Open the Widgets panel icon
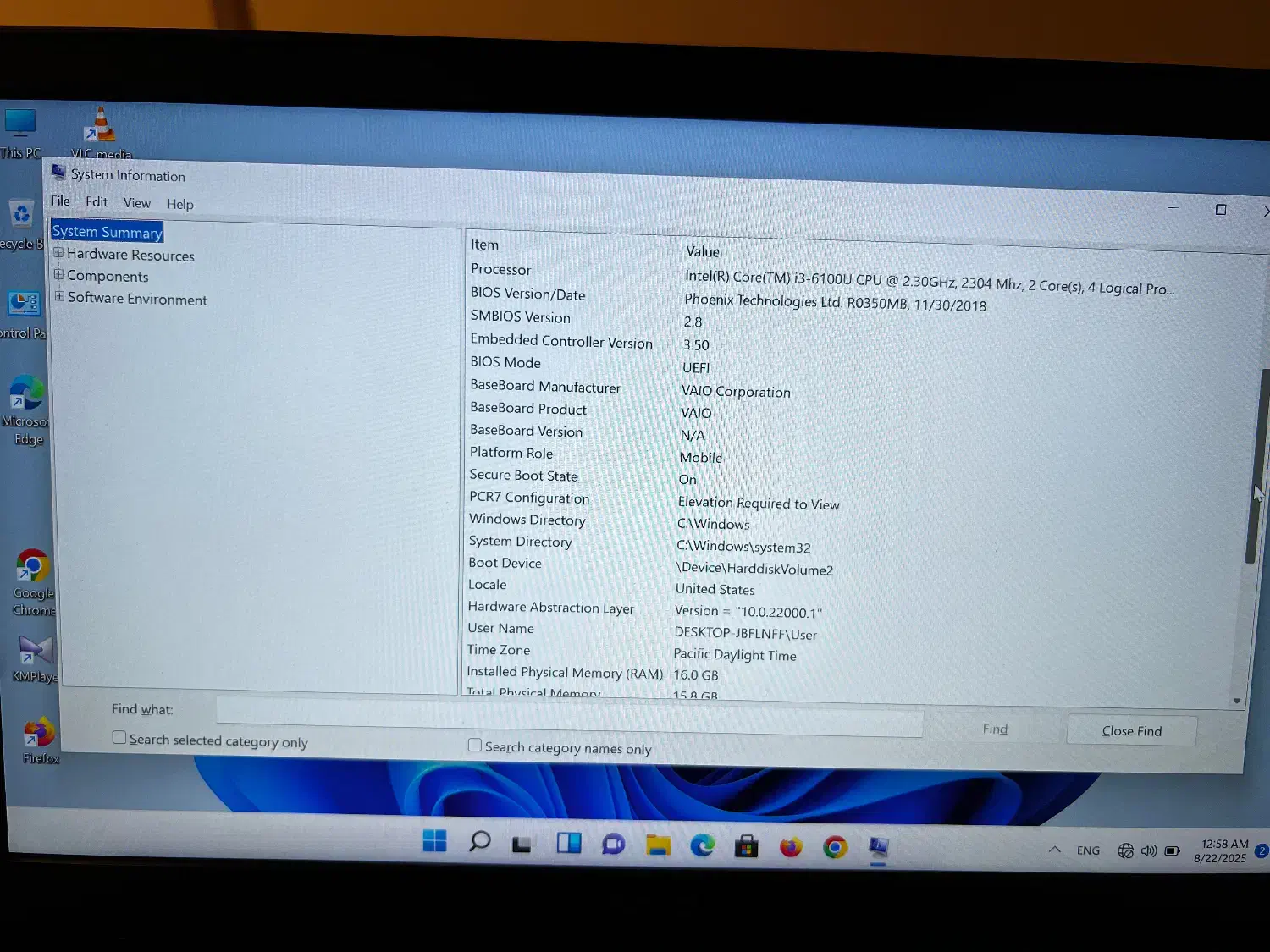The width and height of the screenshot is (1270, 952). click(x=568, y=843)
